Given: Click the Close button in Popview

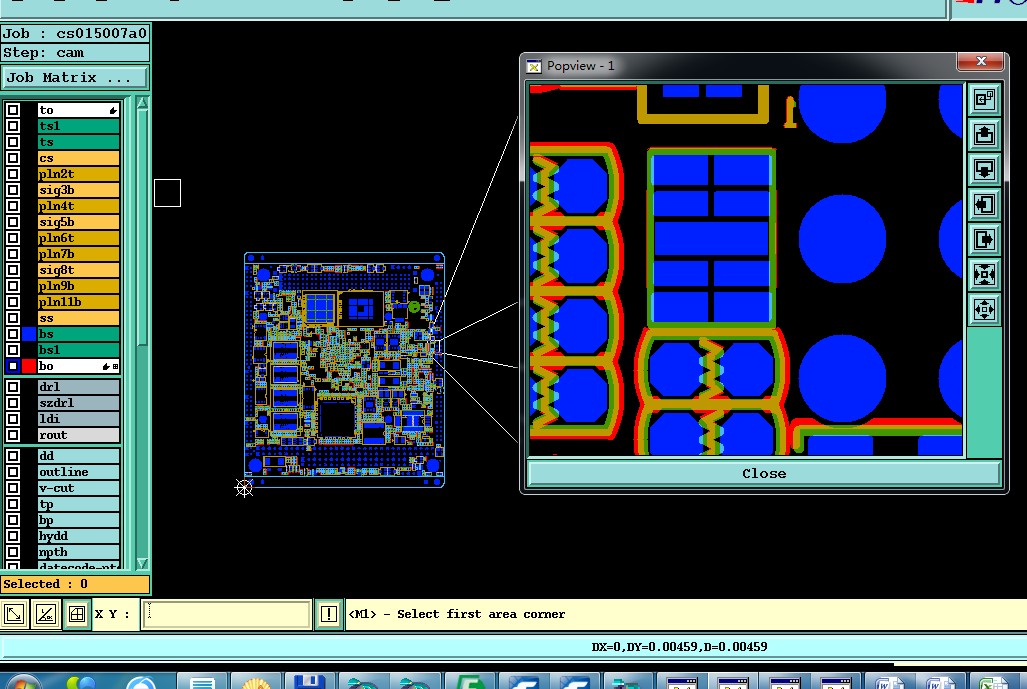Looking at the screenshot, I should point(764,474).
